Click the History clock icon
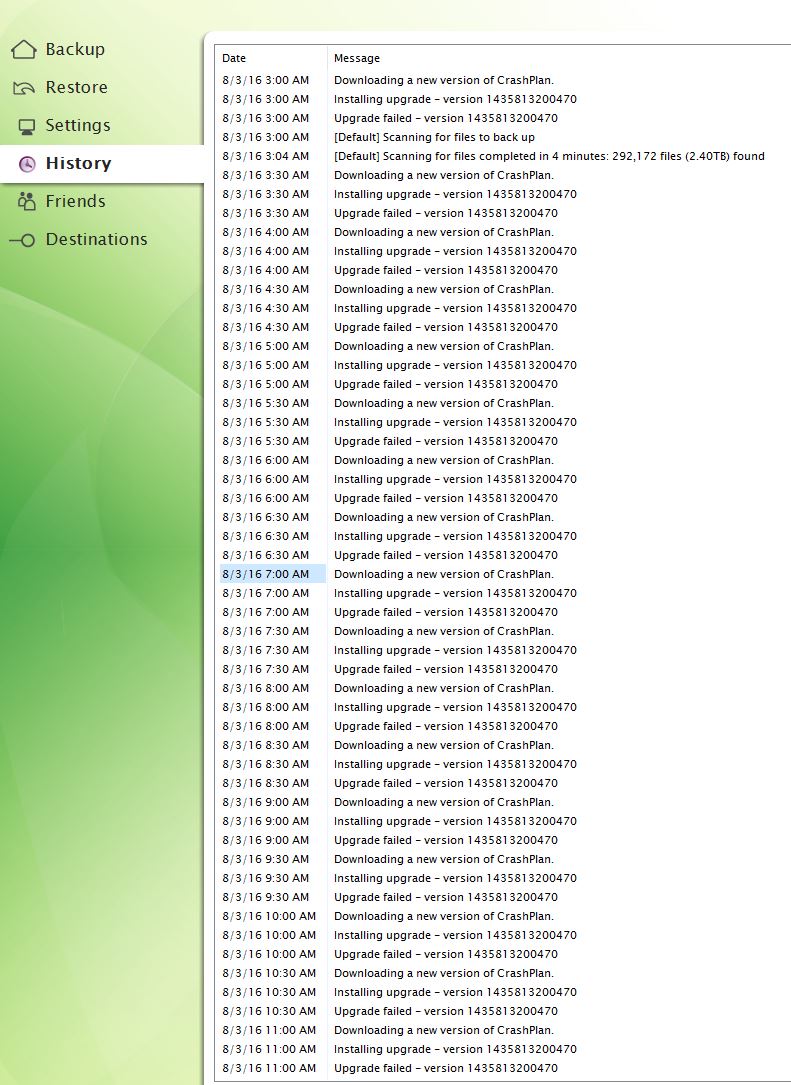This screenshot has width=791, height=1085. pyautogui.click(x=27, y=164)
